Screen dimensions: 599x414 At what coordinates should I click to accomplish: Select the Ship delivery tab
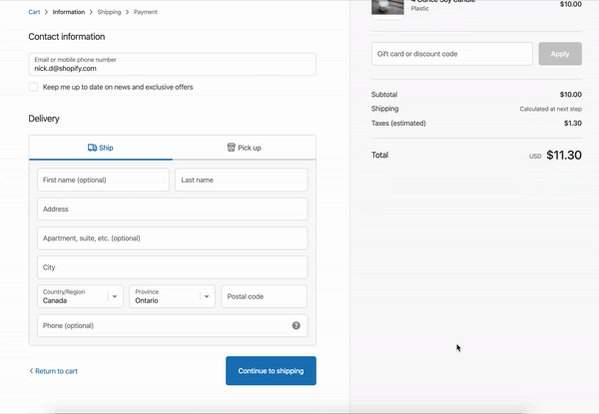click(x=101, y=148)
